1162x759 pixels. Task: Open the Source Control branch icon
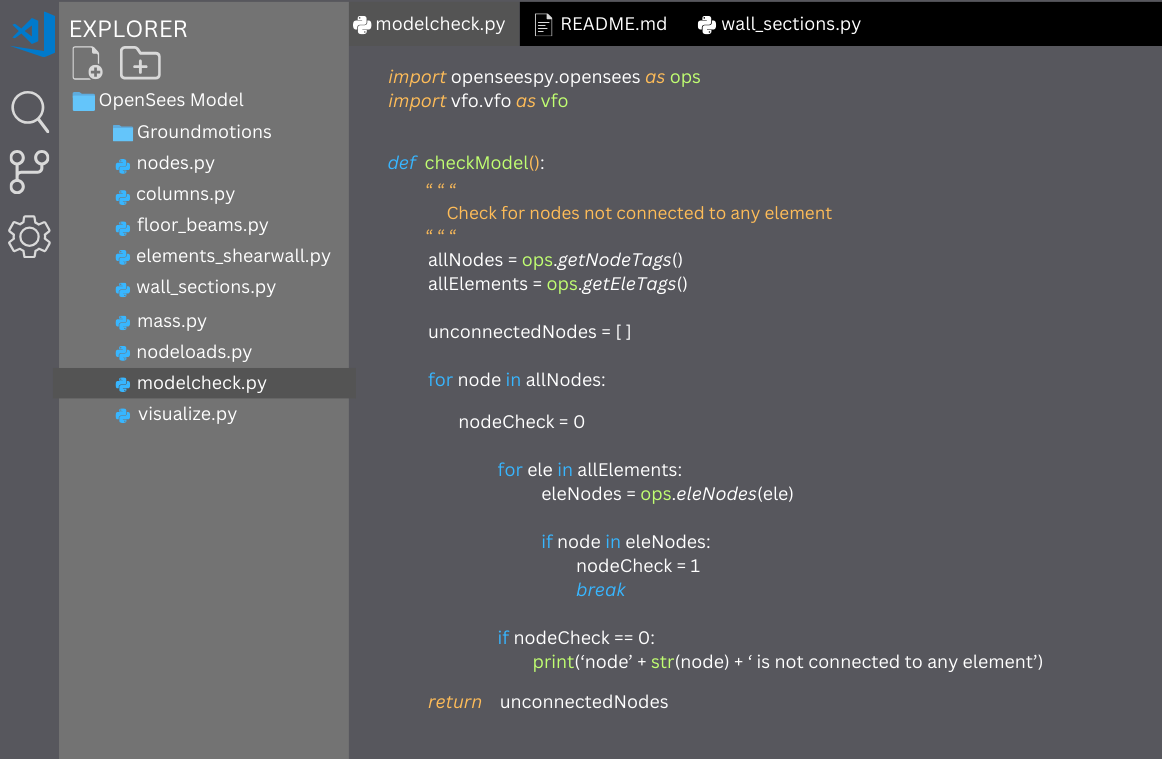(29, 172)
